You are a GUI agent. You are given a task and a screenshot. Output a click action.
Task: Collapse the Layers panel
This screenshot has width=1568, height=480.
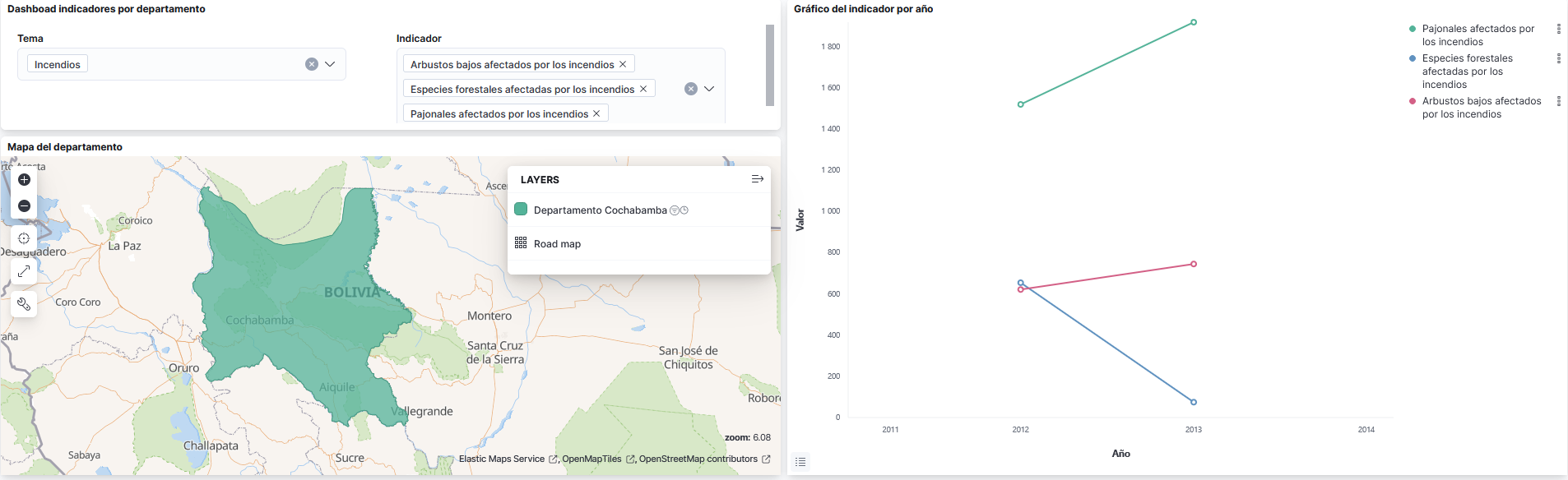coord(757,179)
